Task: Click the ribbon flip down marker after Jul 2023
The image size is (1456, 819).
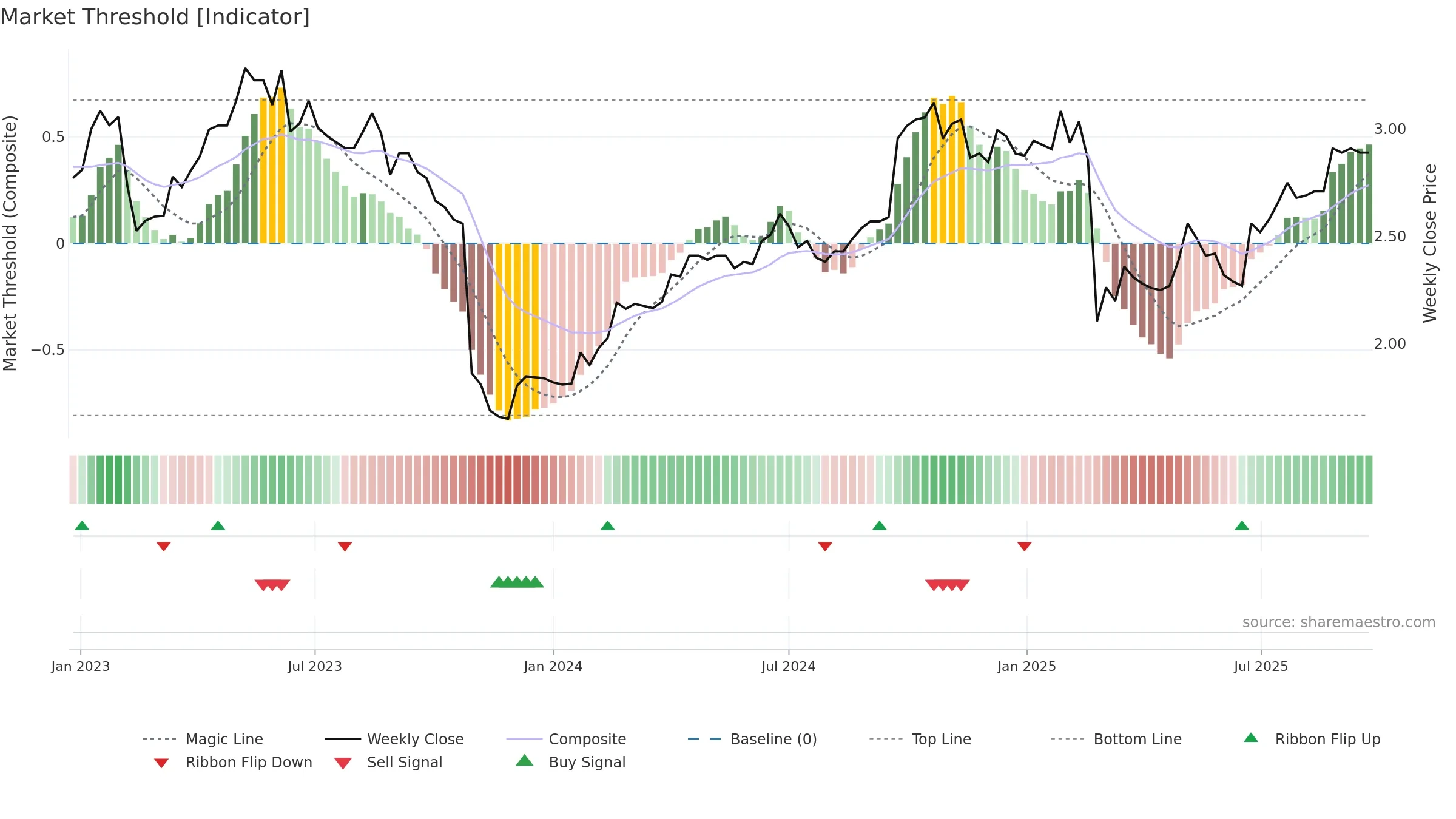Action: 345,547
